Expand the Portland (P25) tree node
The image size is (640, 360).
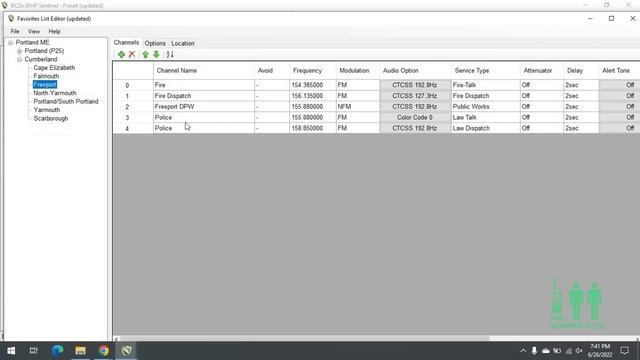click(19, 51)
